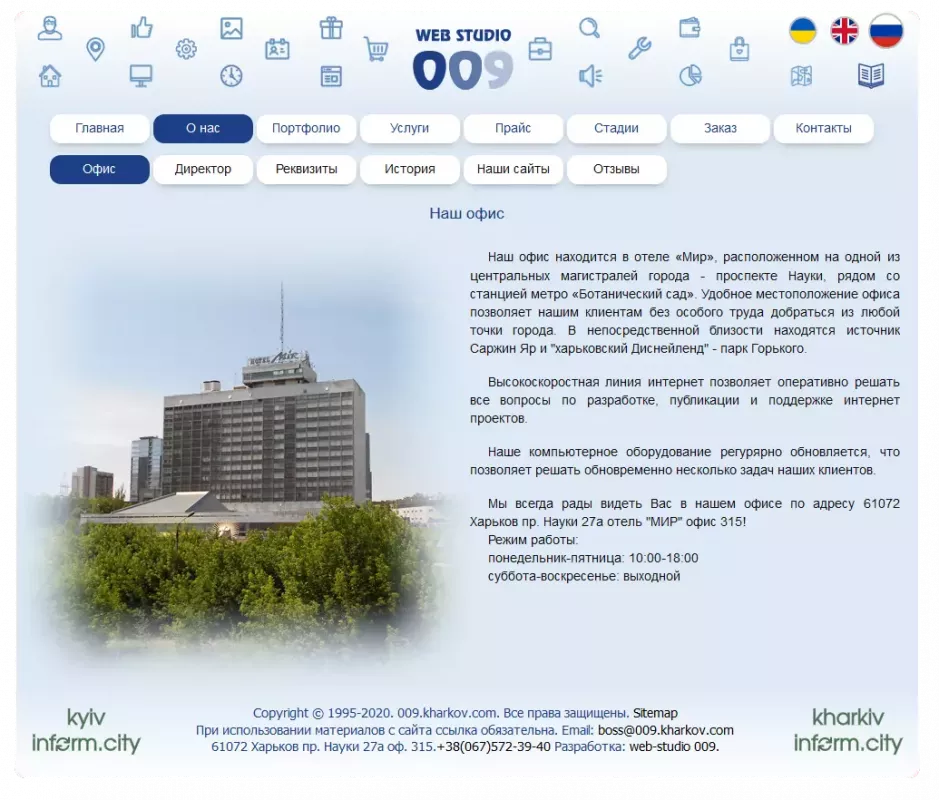Viewport: 939px width, 800px height.
Task: Navigate to the Контакты page
Action: pos(823,129)
